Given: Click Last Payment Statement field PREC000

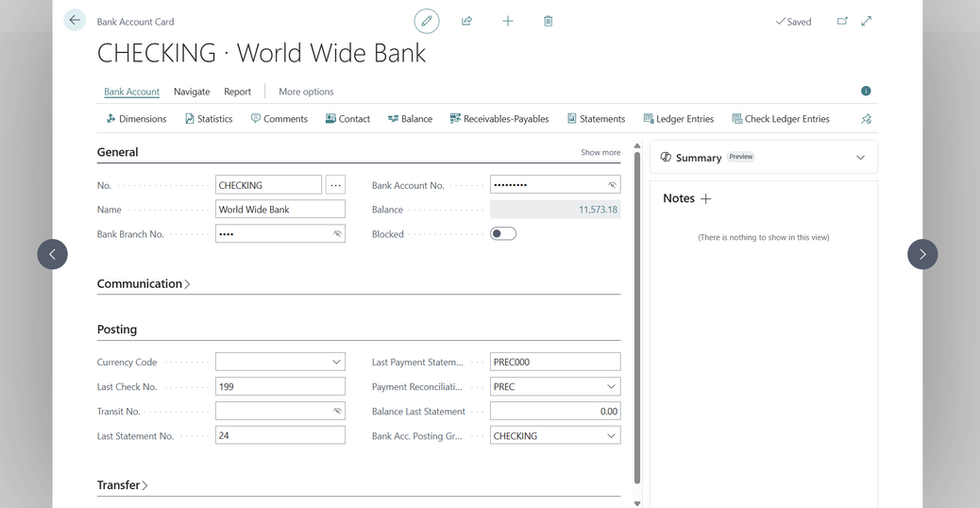Looking at the screenshot, I should [555, 362].
